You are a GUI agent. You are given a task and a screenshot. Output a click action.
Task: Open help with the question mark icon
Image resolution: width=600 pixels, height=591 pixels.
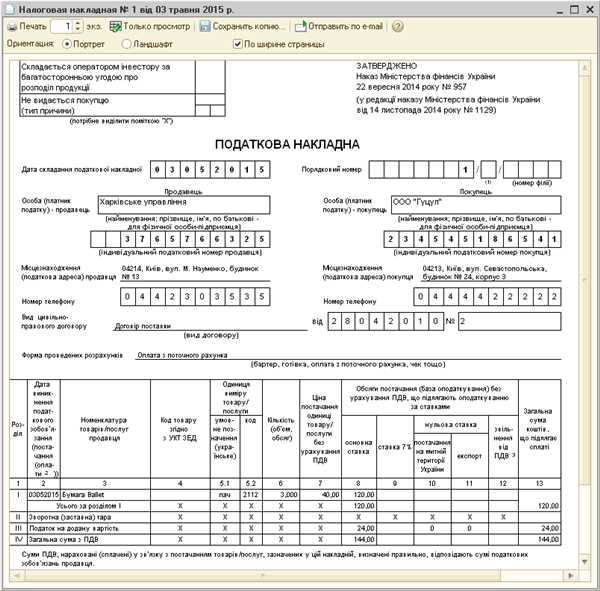tap(398, 26)
